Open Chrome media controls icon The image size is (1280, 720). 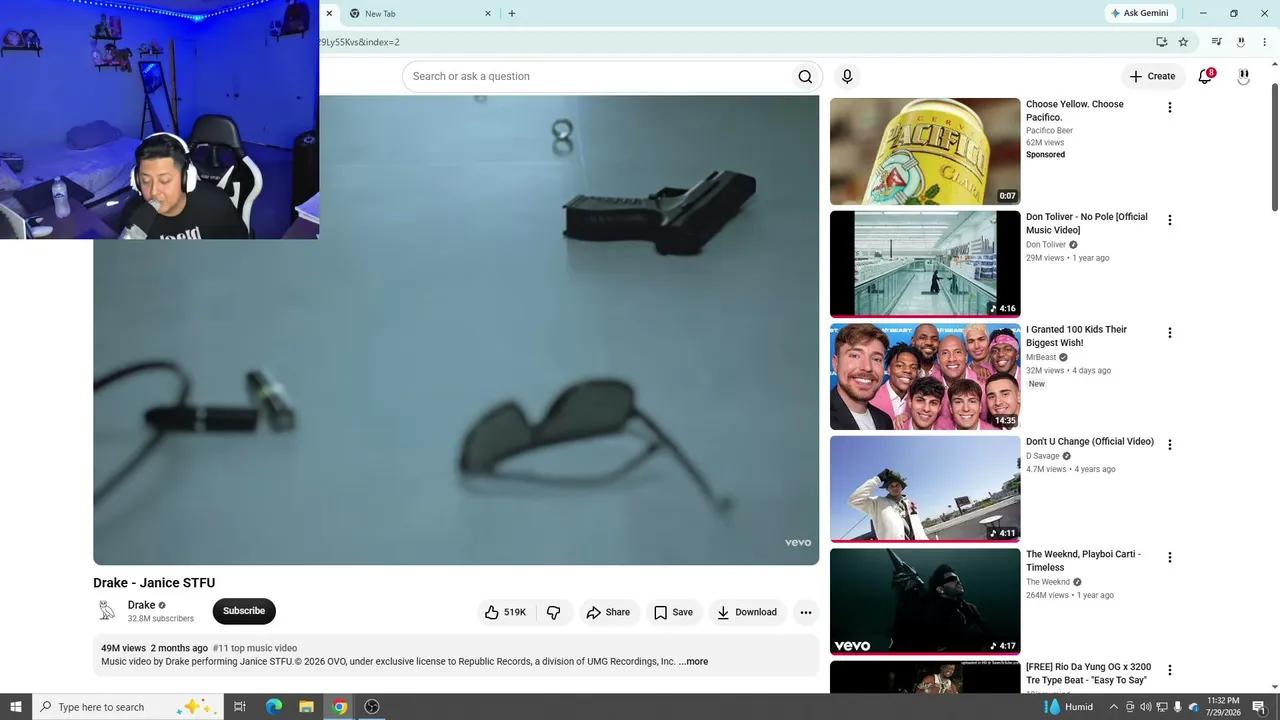click(1216, 42)
